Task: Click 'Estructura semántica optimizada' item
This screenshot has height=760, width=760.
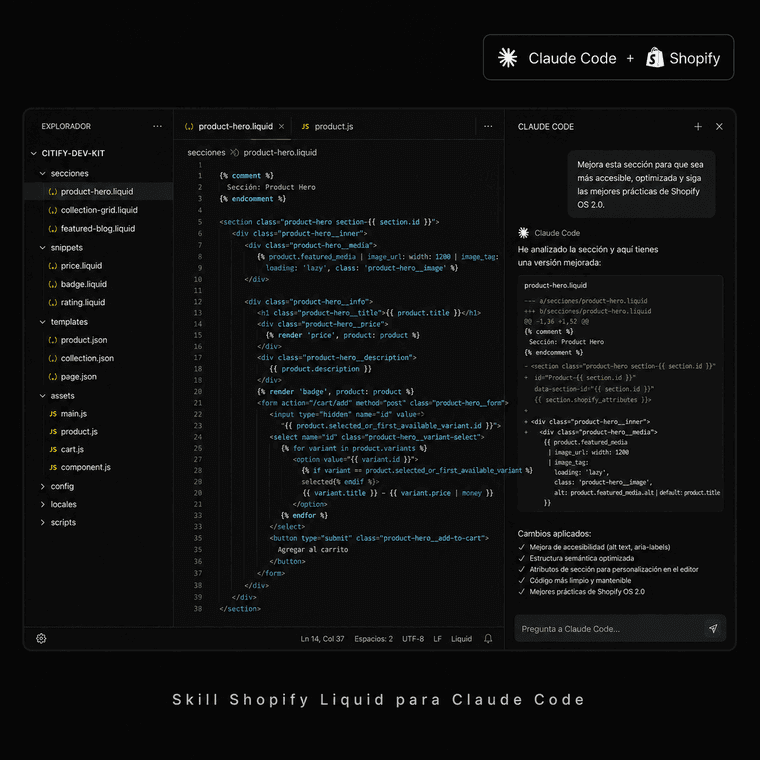Action: [582, 558]
